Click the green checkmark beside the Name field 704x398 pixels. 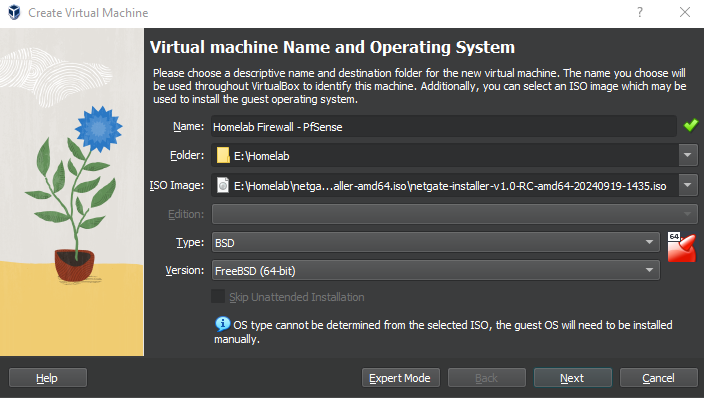(691, 125)
